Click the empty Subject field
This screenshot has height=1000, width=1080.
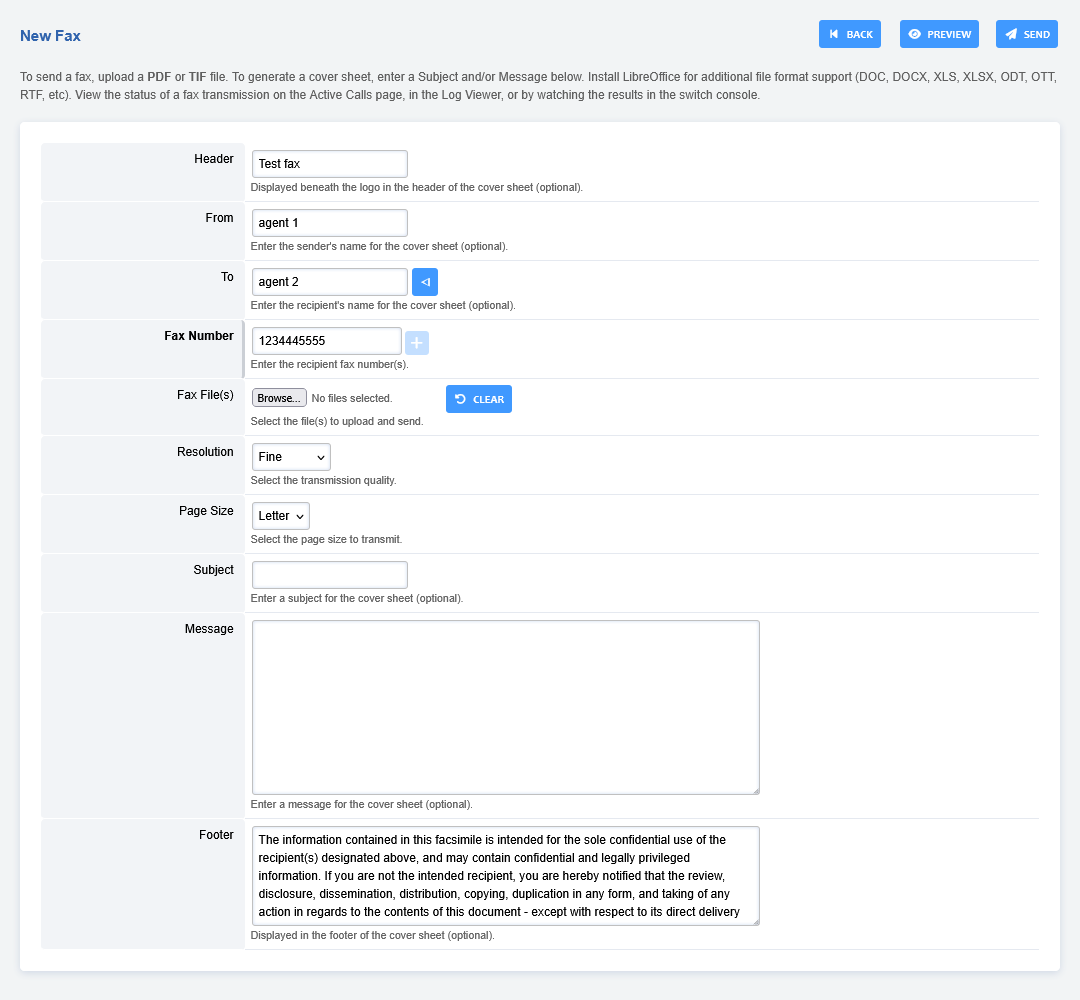[329, 575]
